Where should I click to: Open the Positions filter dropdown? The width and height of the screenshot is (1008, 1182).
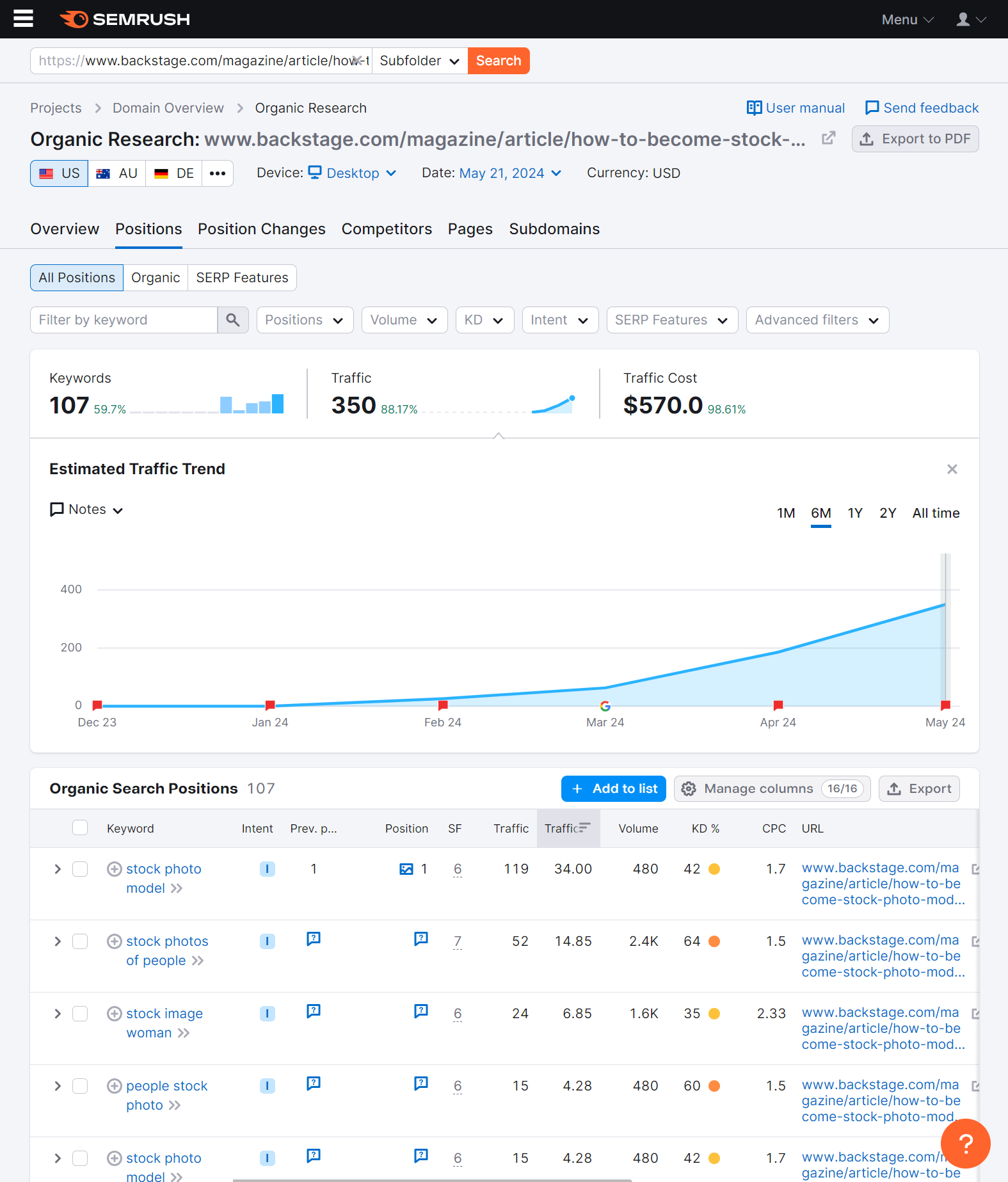coord(305,320)
